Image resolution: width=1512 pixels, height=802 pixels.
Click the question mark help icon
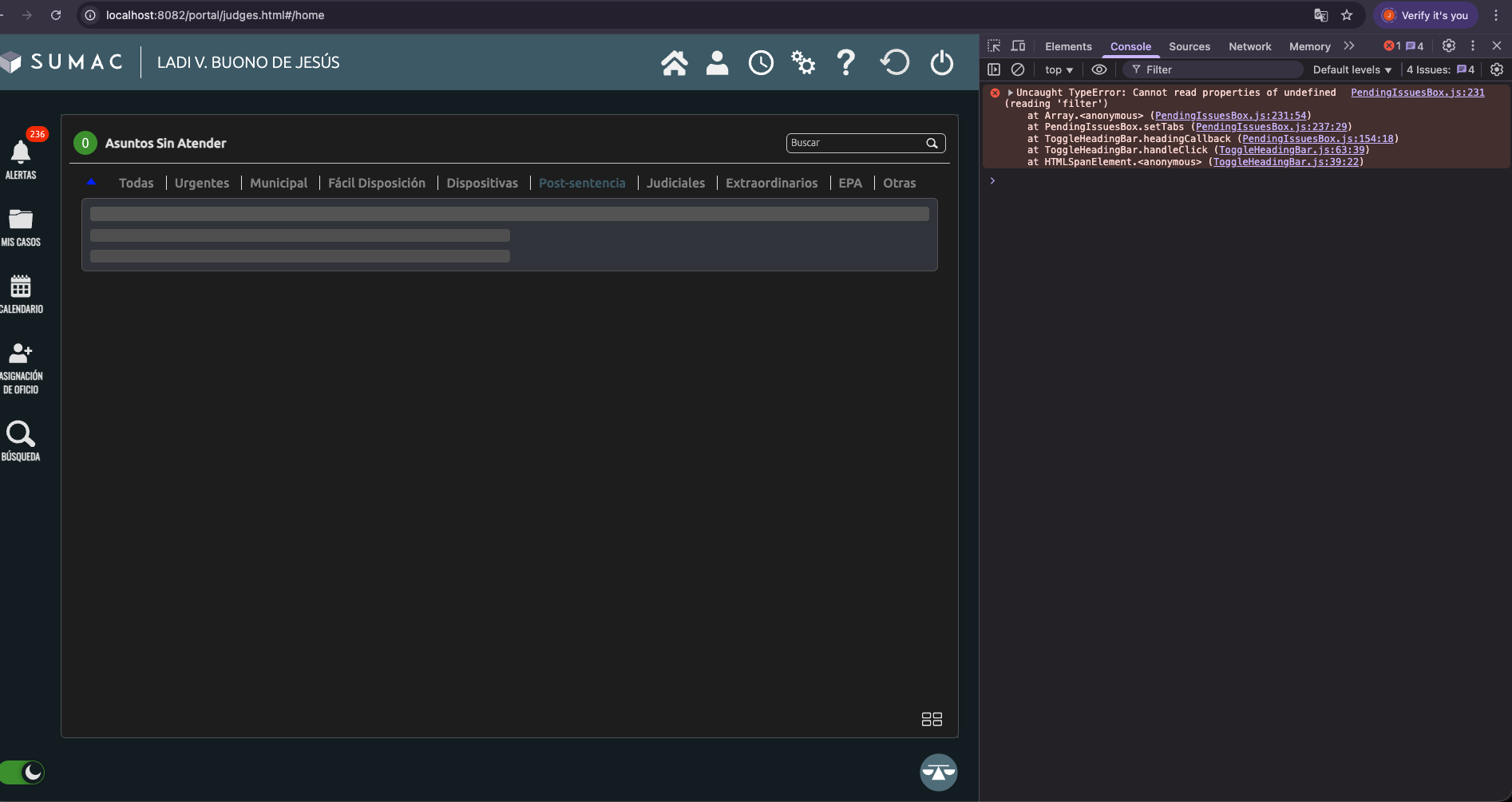[845, 62]
